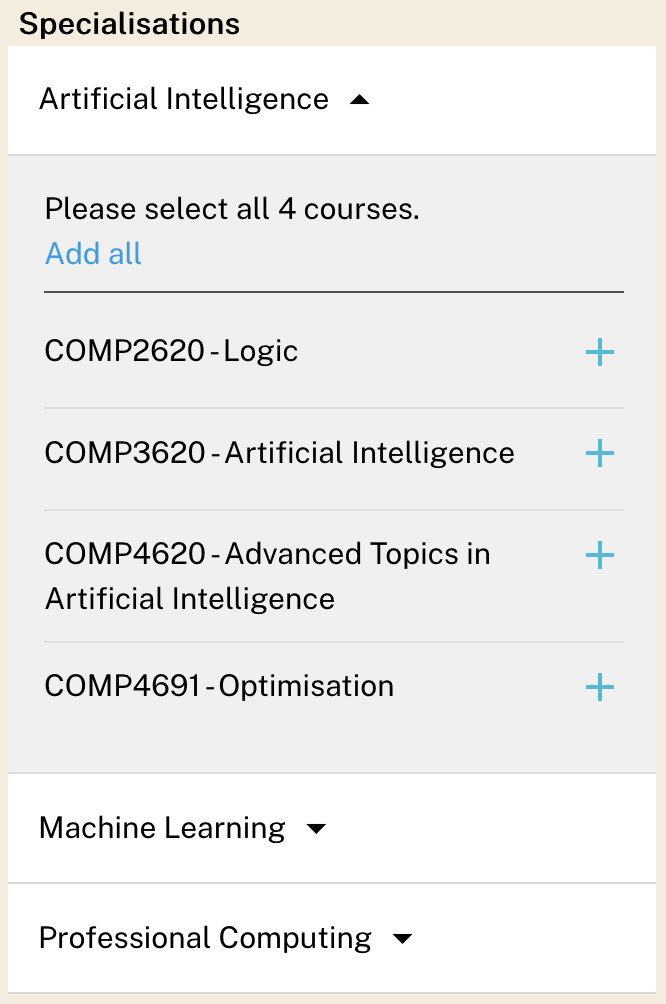Select the plus icon beside COMP4691 - Optimisation
This screenshot has height=1004, width=666.
tap(599, 687)
